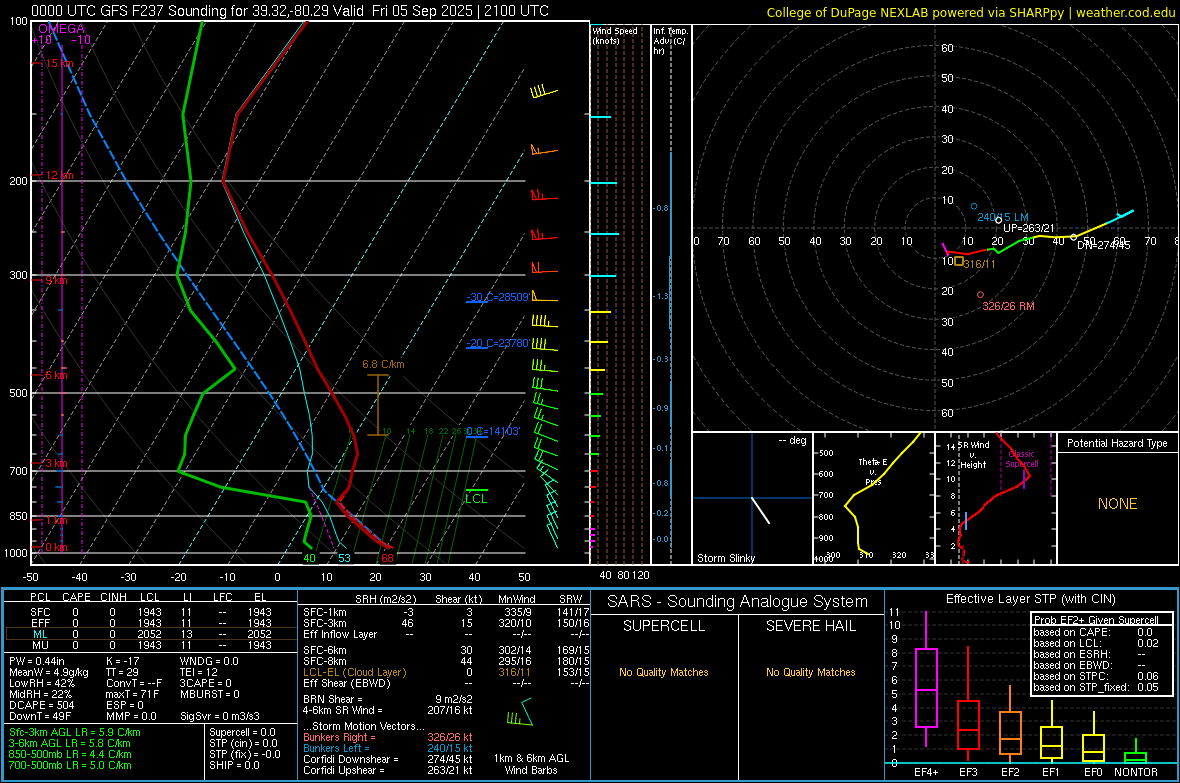The width and height of the screenshot is (1180, 783).
Task: Click the red 'Bunkers Right' storm motion line
Action: coord(388,737)
